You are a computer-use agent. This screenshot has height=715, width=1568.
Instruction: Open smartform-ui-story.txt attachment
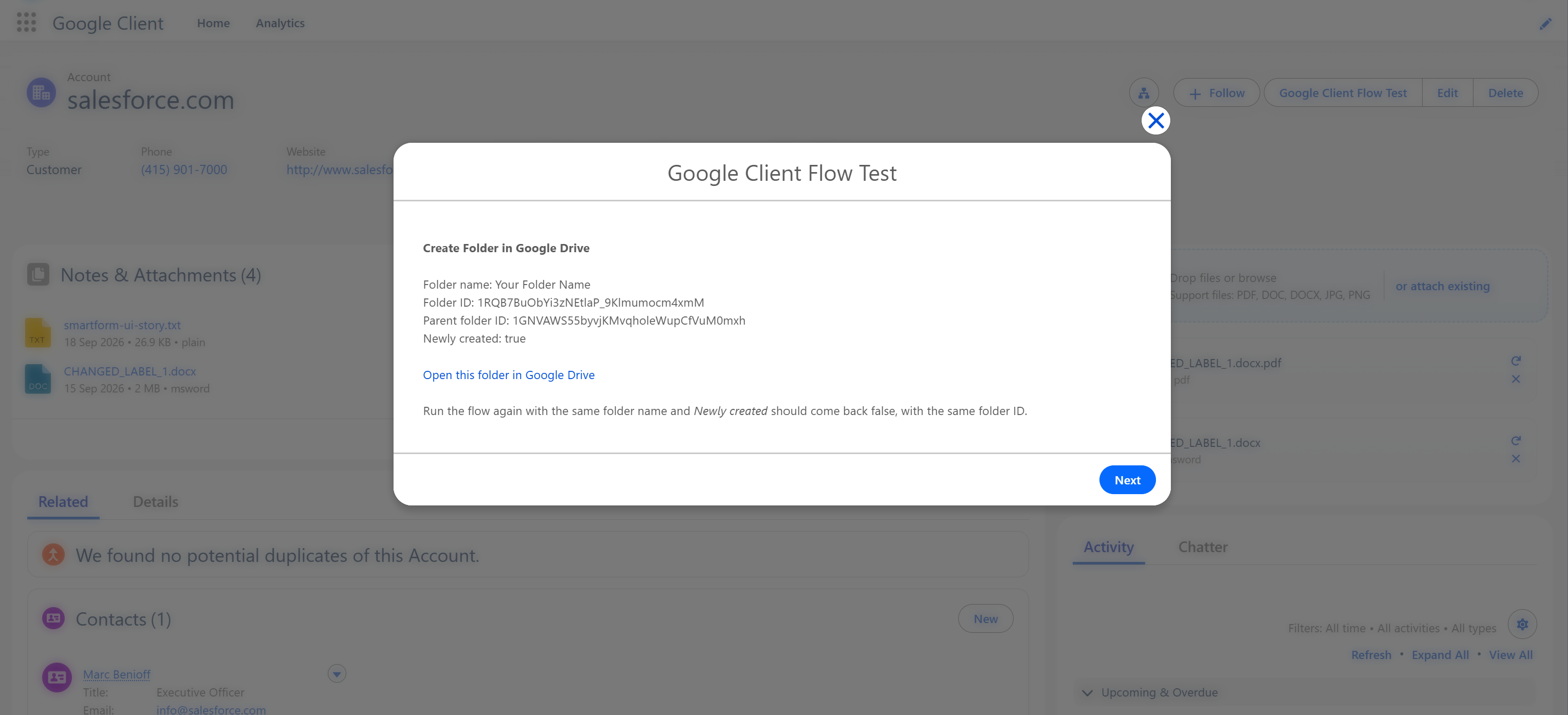click(122, 325)
